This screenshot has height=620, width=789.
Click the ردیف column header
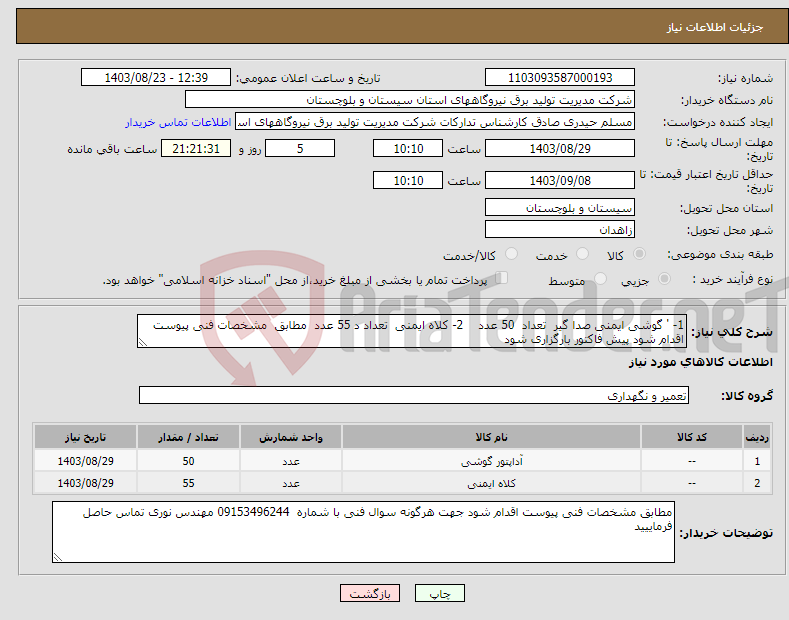tap(757, 437)
